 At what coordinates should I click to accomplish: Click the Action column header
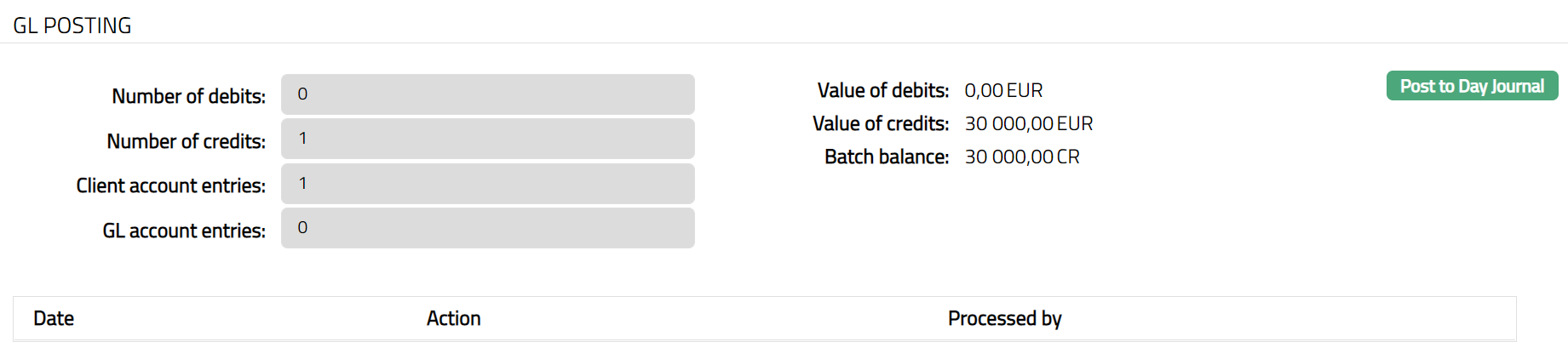pos(453,318)
